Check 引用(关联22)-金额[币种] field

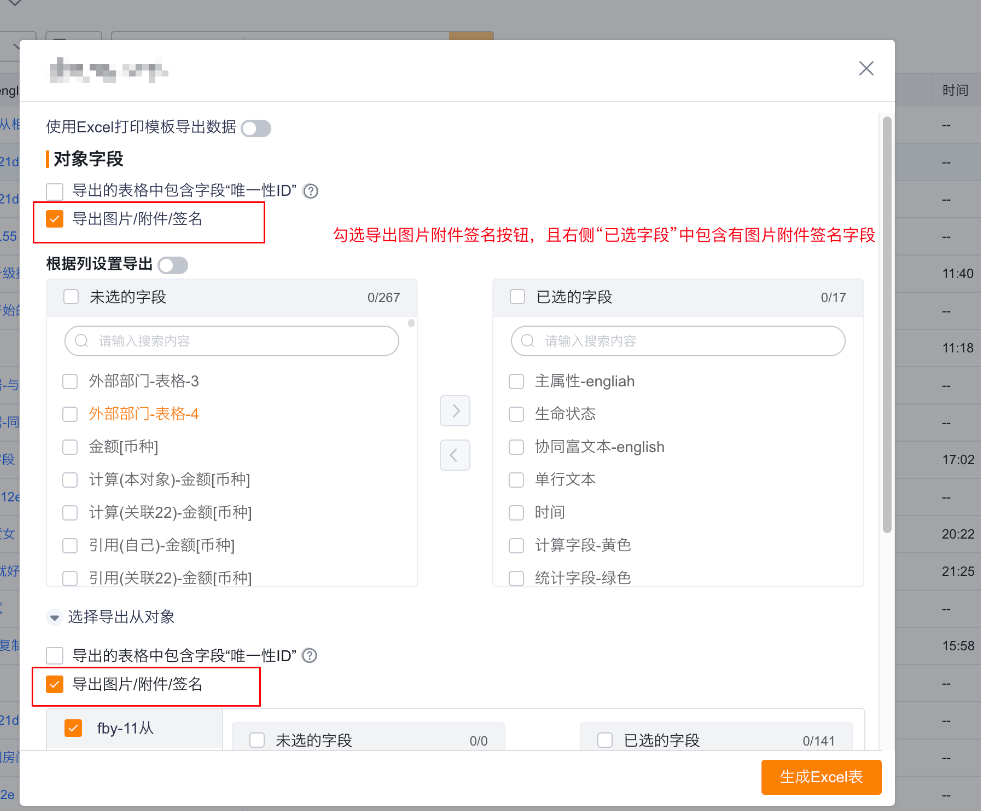coord(70,578)
